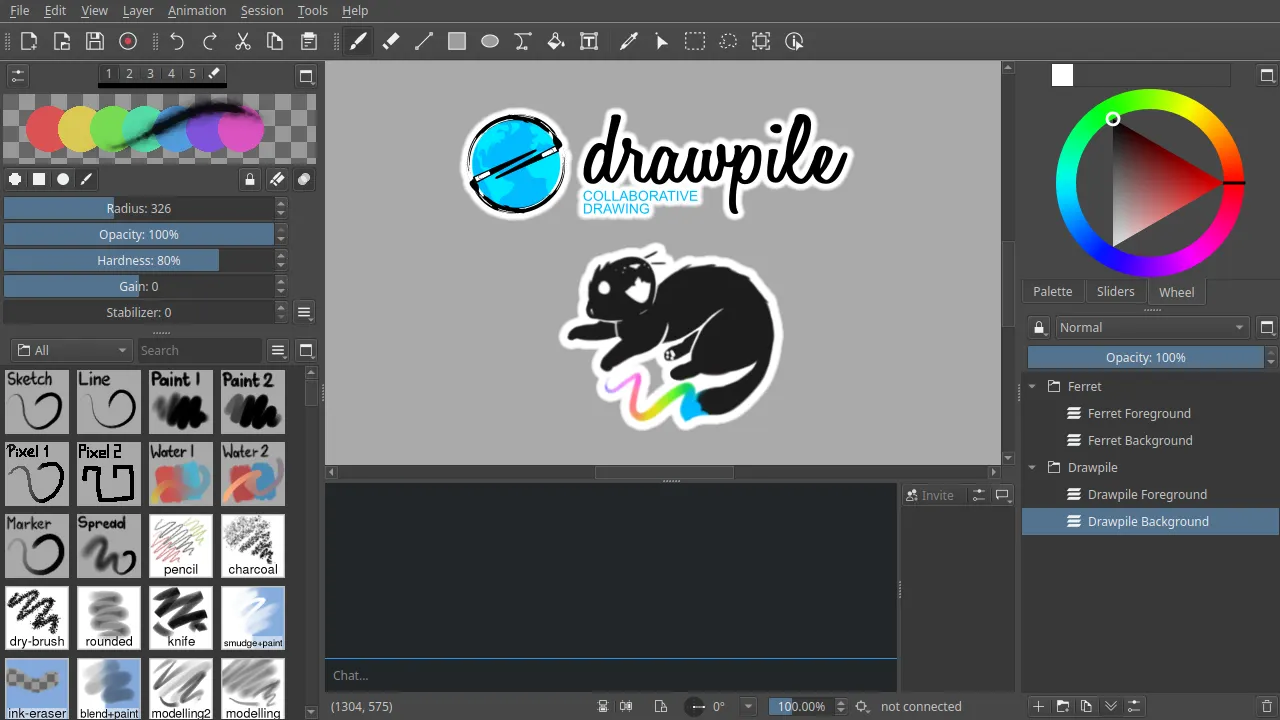1280x720 pixels.
Task: Click the brush Search field
Action: (x=199, y=350)
